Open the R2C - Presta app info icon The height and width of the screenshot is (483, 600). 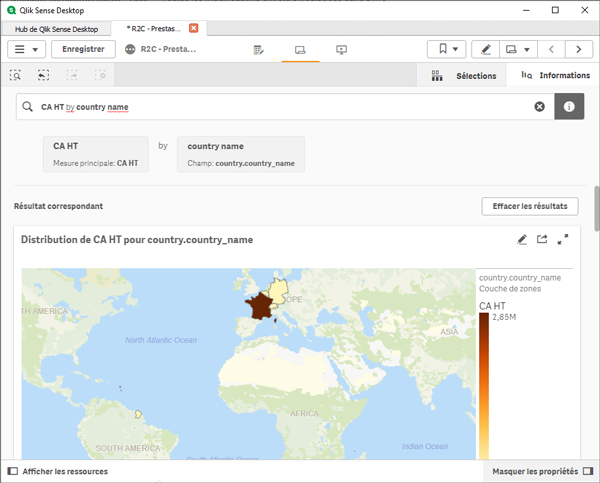coord(130,49)
